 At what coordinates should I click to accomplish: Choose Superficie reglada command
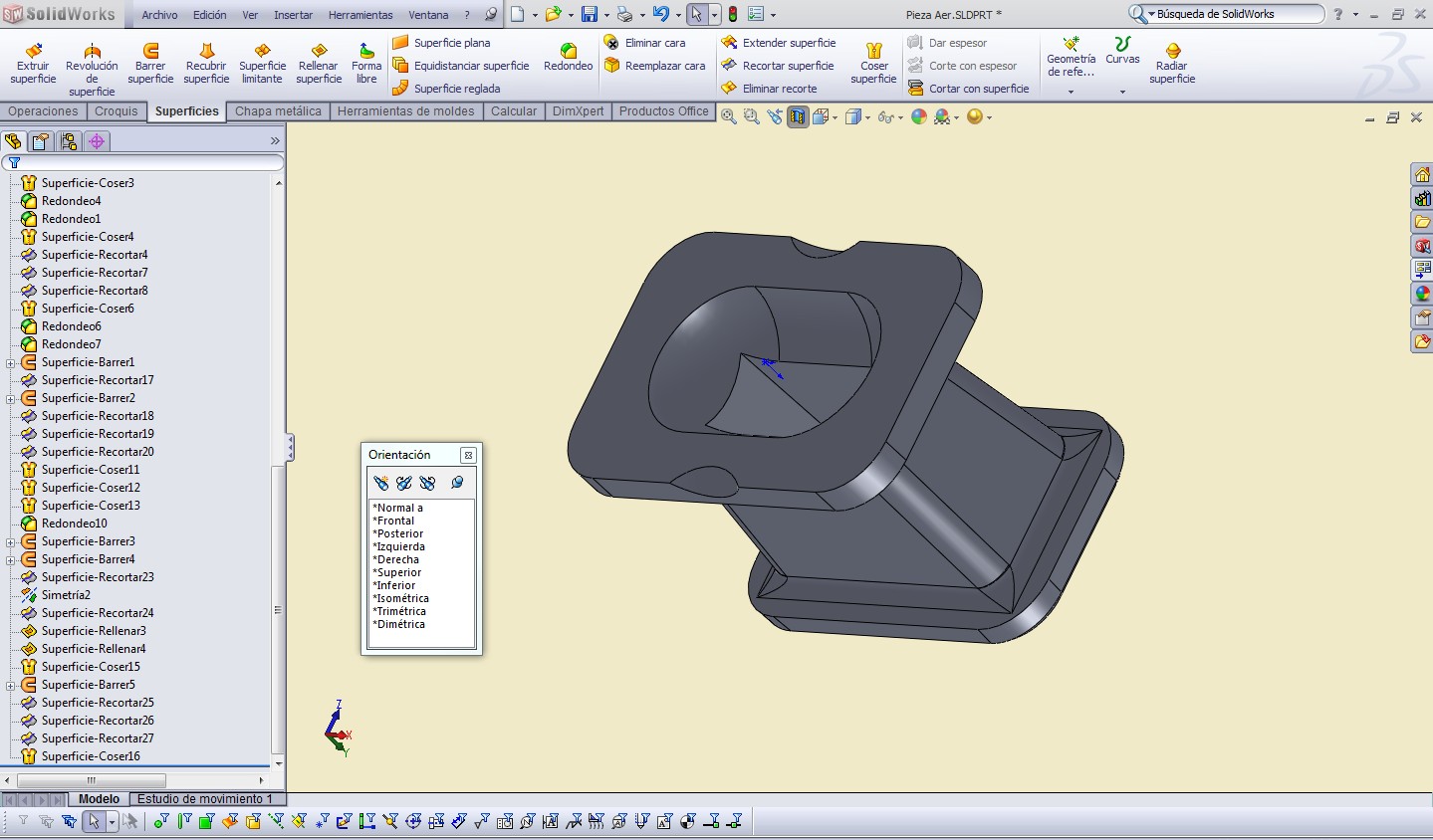(x=446, y=89)
